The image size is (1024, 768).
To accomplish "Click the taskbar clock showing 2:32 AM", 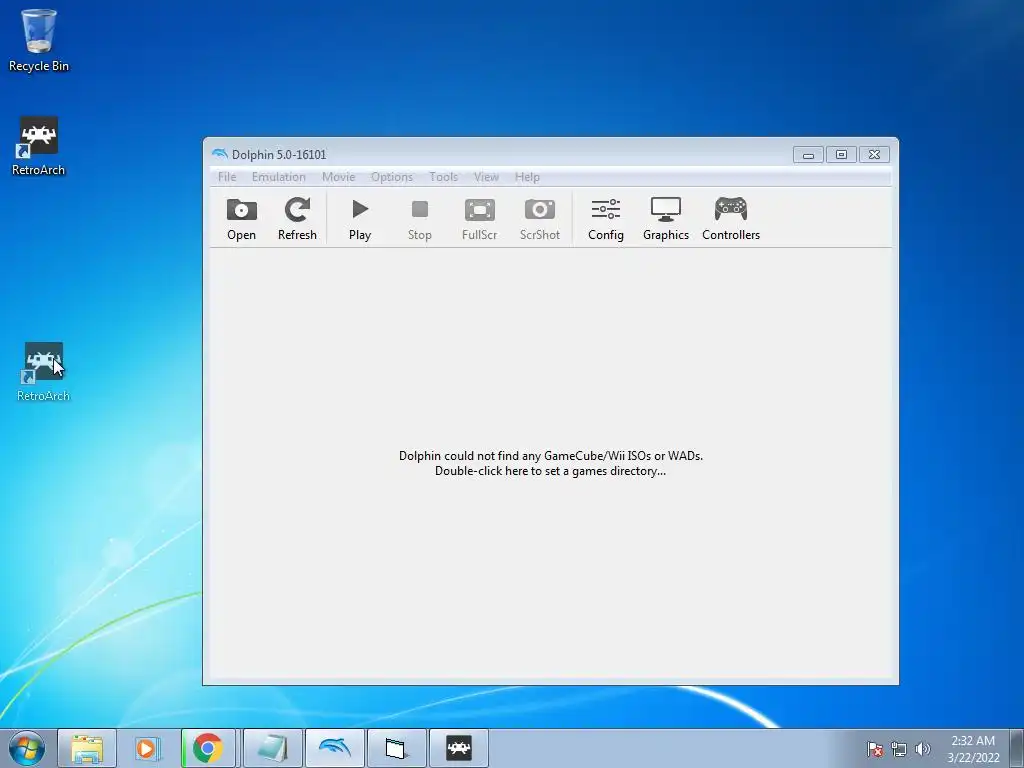I will pyautogui.click(x=973, y=749).
